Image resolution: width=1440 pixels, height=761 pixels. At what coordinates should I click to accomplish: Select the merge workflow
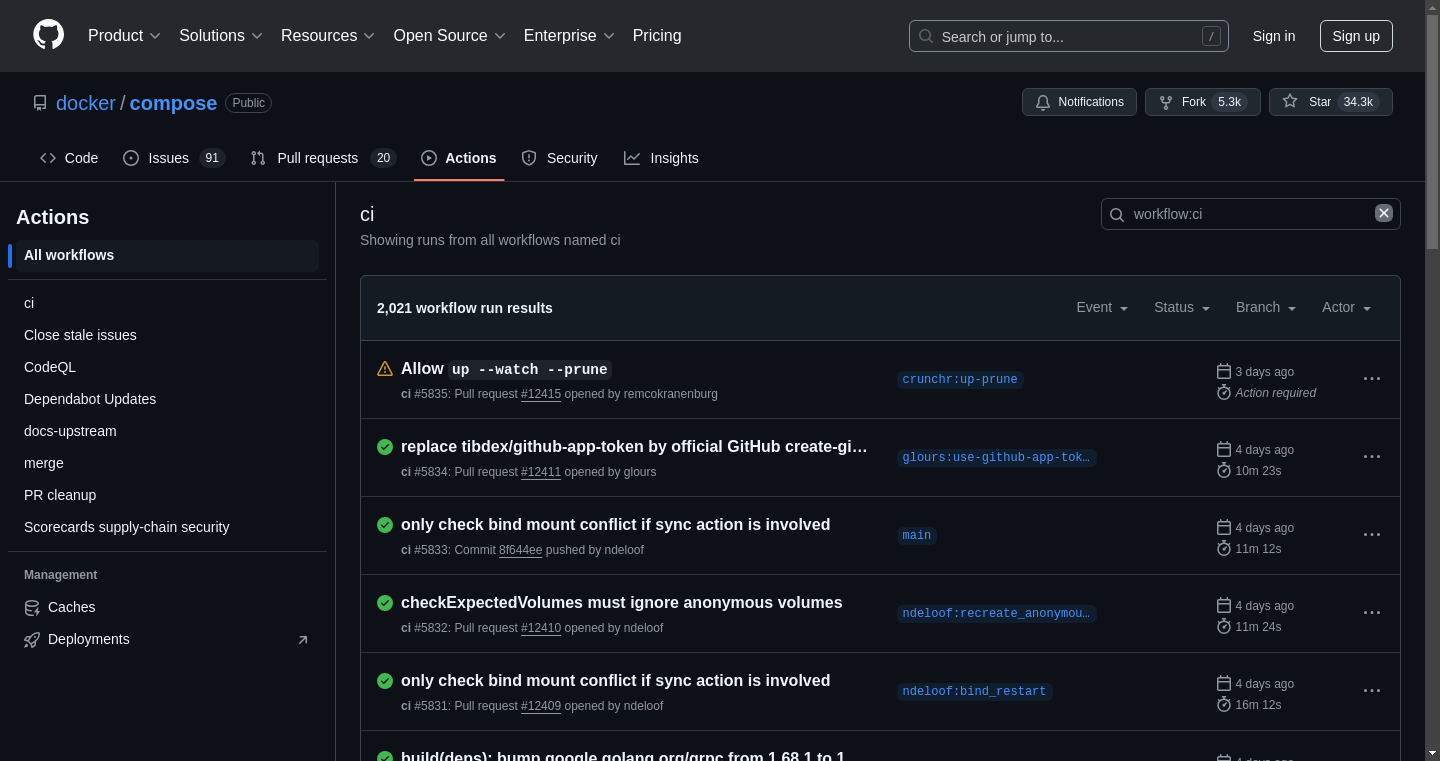[x=167, y=463]
